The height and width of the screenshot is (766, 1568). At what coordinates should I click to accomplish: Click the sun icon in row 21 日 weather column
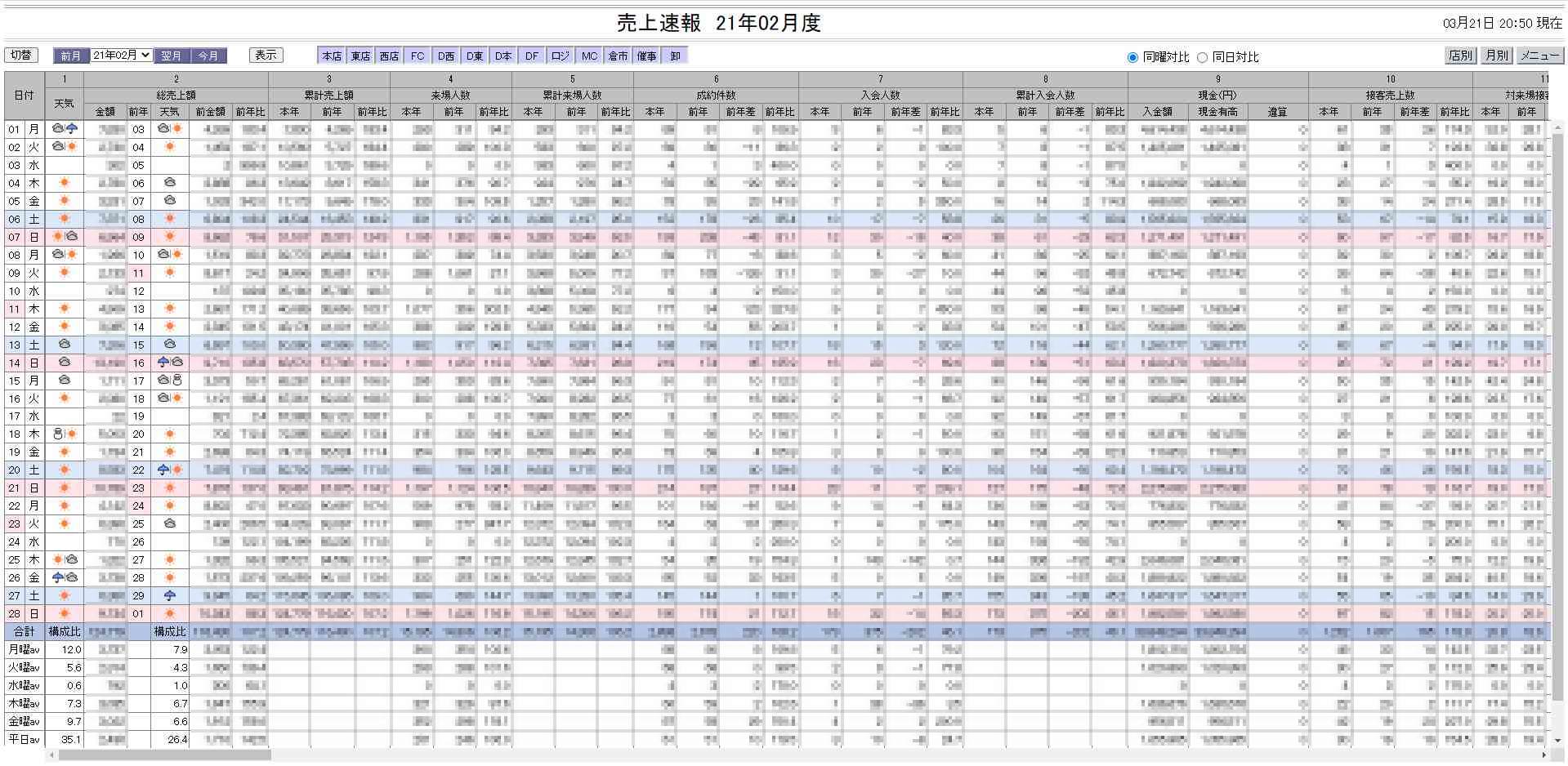pyautogui.click(x=64, y=488)
